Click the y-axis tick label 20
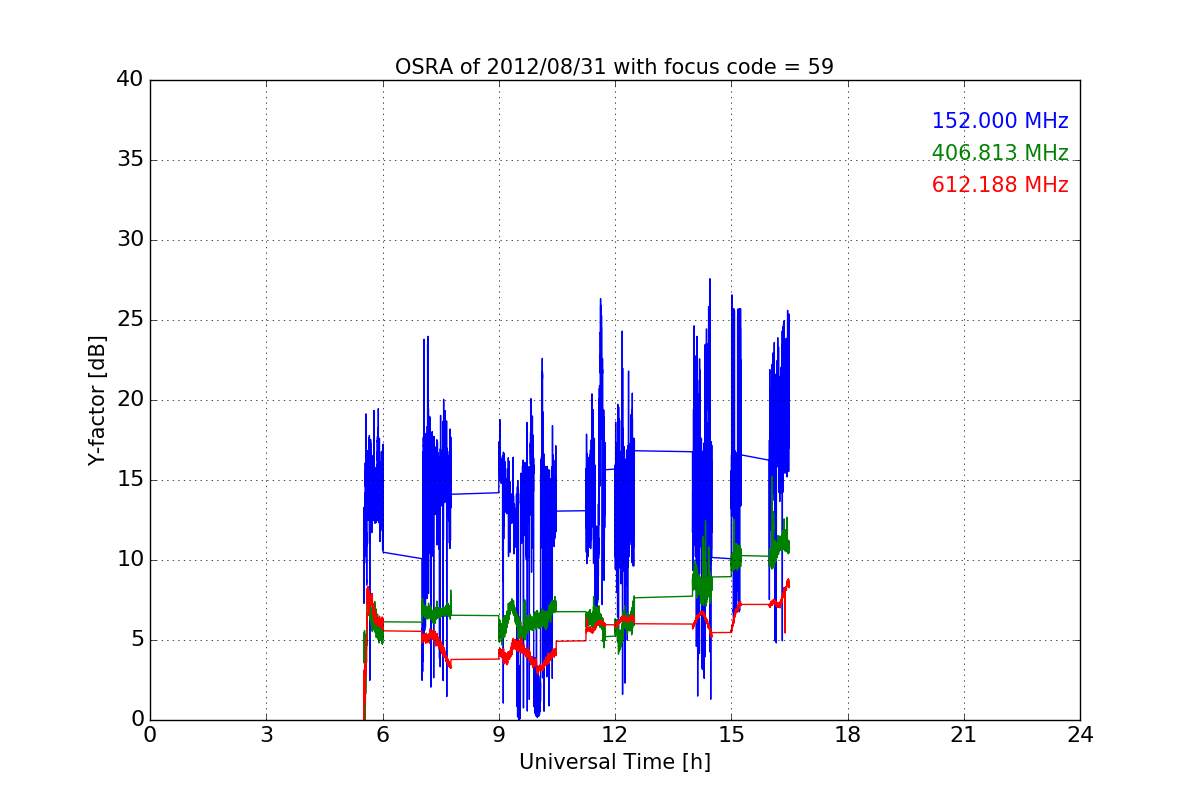This screenshot has height=800, width=1200. coord(130,400)
